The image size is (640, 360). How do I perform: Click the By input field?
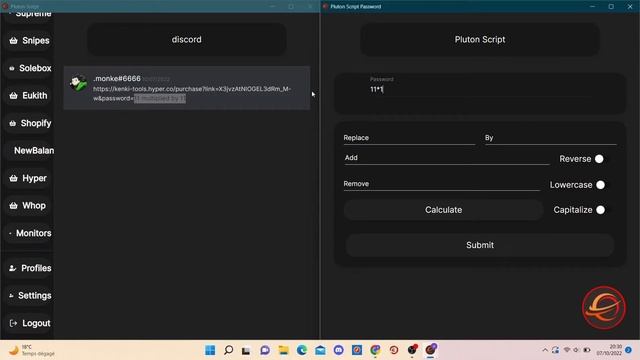point(550,138)
